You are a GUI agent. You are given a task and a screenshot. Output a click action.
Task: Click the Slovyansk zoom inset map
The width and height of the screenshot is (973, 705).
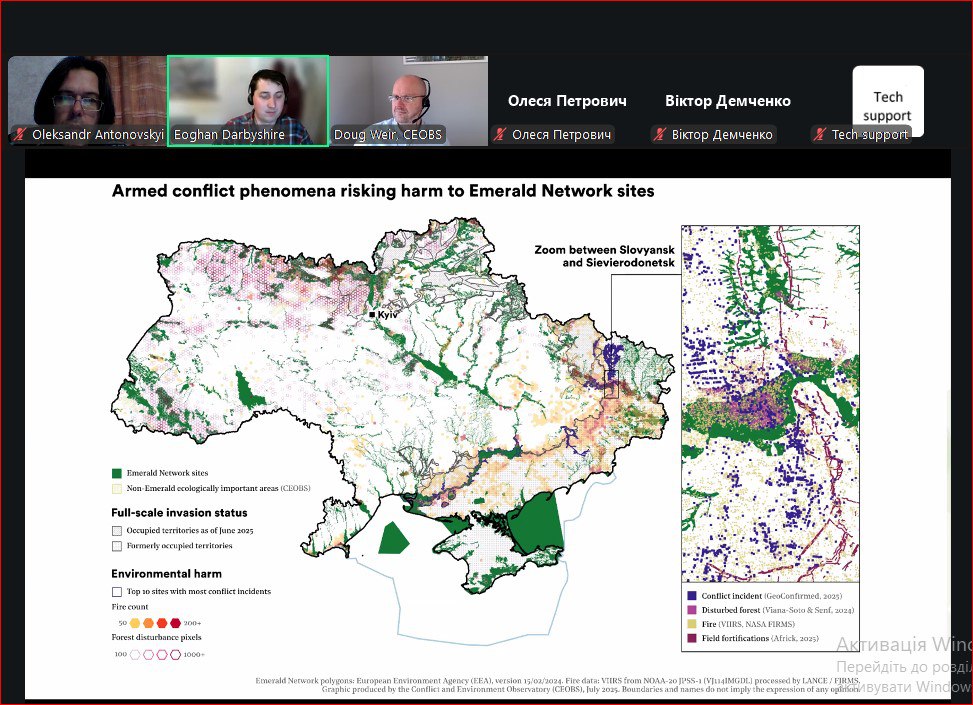pyautogui.click(x=770, y=403)
